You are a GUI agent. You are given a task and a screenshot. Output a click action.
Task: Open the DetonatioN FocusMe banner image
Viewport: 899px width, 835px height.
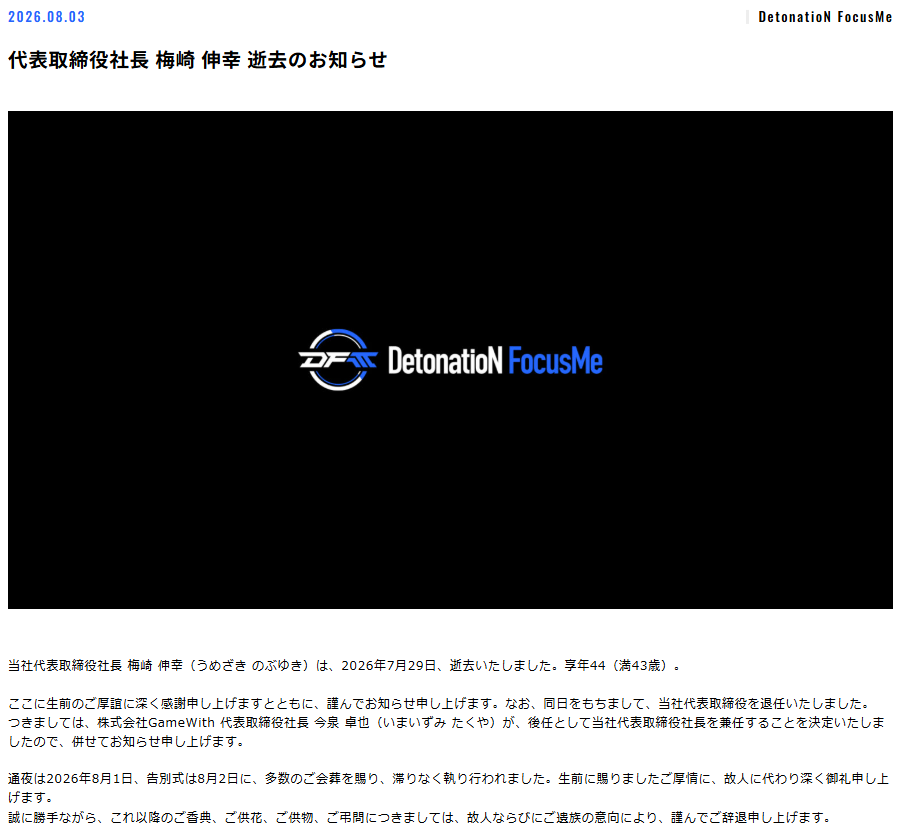(450, 360)
